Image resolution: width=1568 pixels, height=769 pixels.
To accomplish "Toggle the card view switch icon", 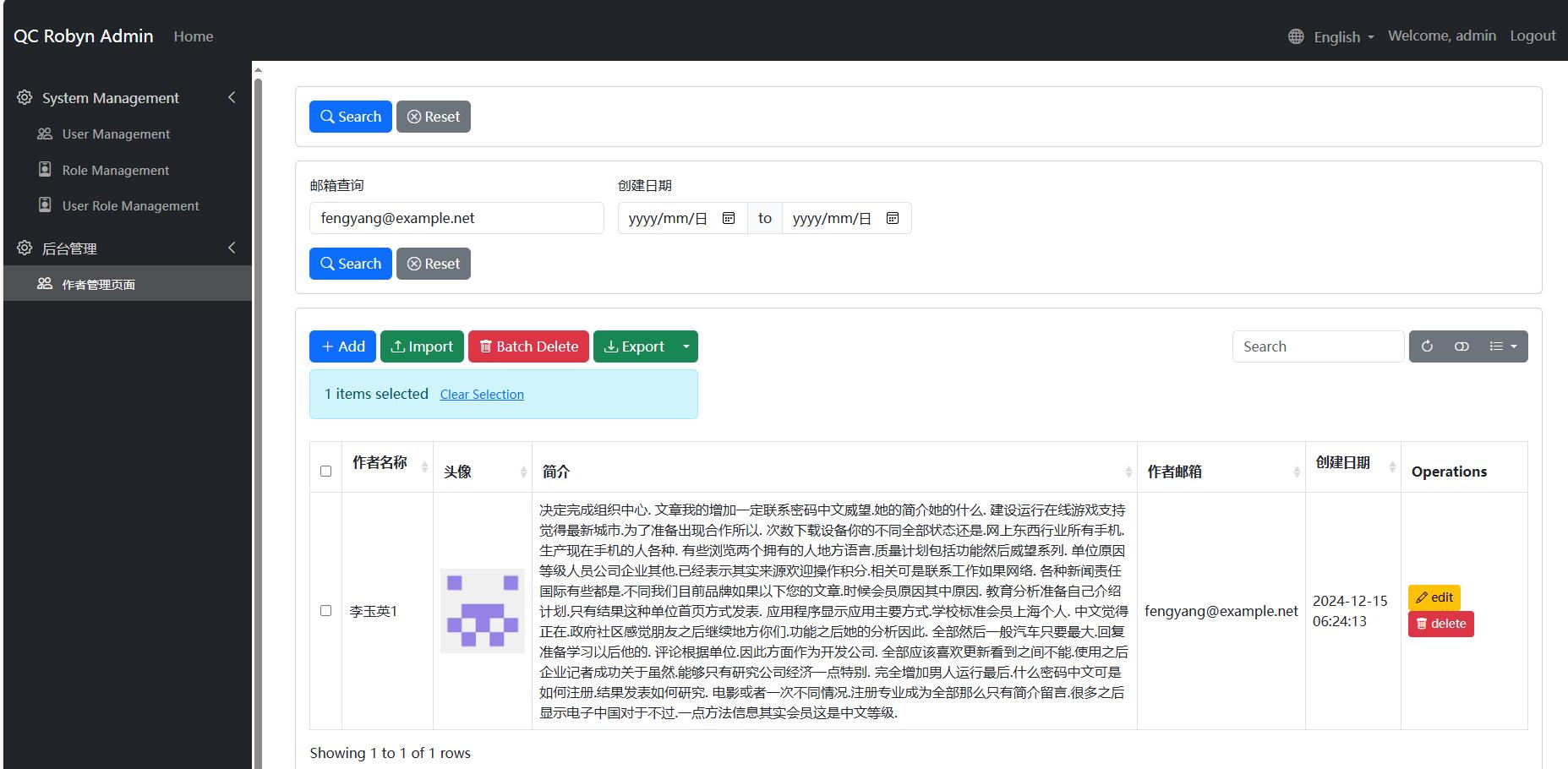I will click(x=1461, y=346).
